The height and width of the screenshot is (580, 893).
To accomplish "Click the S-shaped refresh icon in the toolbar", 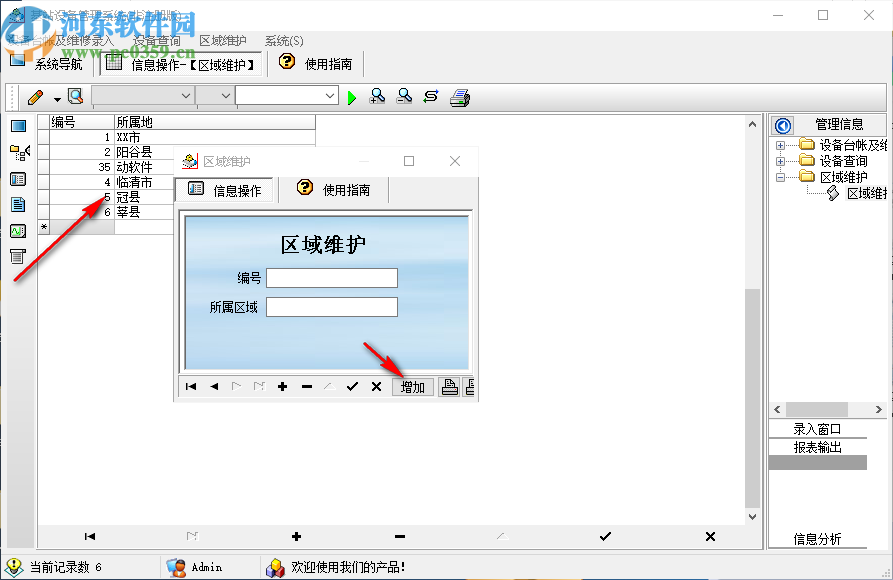I will (x=429, y=96).
